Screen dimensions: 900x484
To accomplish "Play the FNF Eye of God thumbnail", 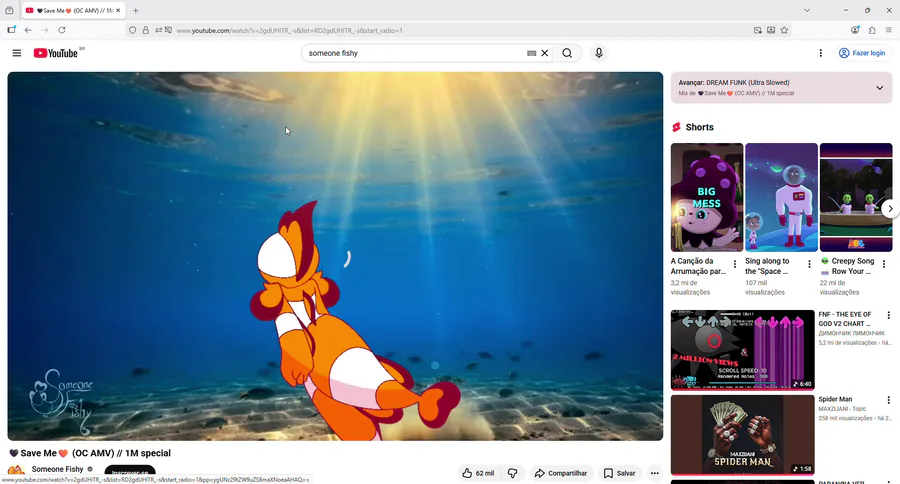I will tap(742, 350).
